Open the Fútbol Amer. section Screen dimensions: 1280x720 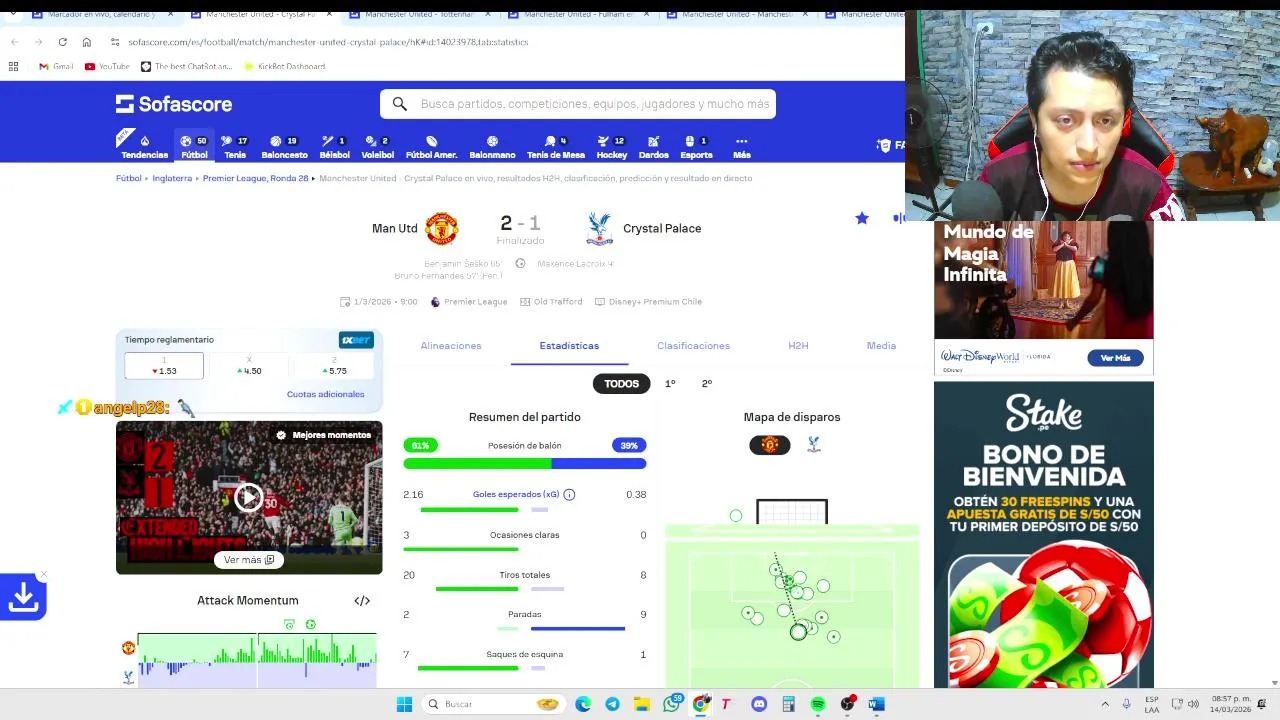point(431,147)
